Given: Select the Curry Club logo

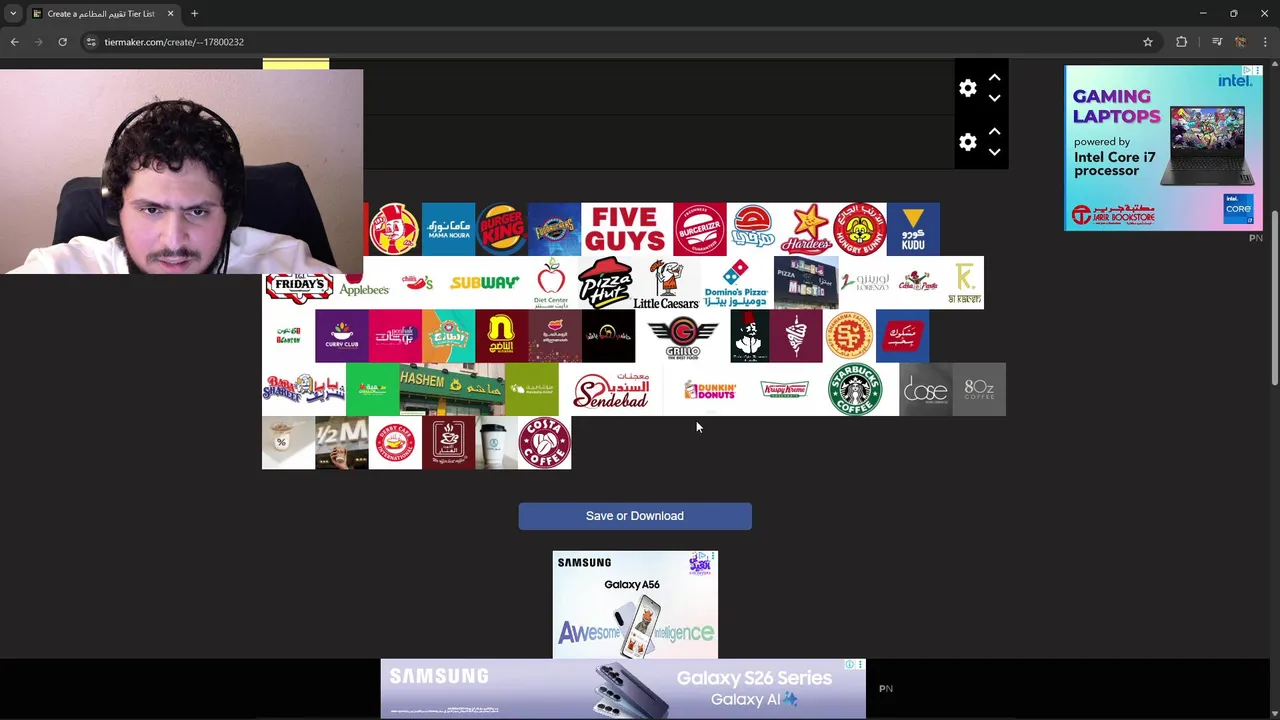Looking at the screenshot, I should coord(342,336).
